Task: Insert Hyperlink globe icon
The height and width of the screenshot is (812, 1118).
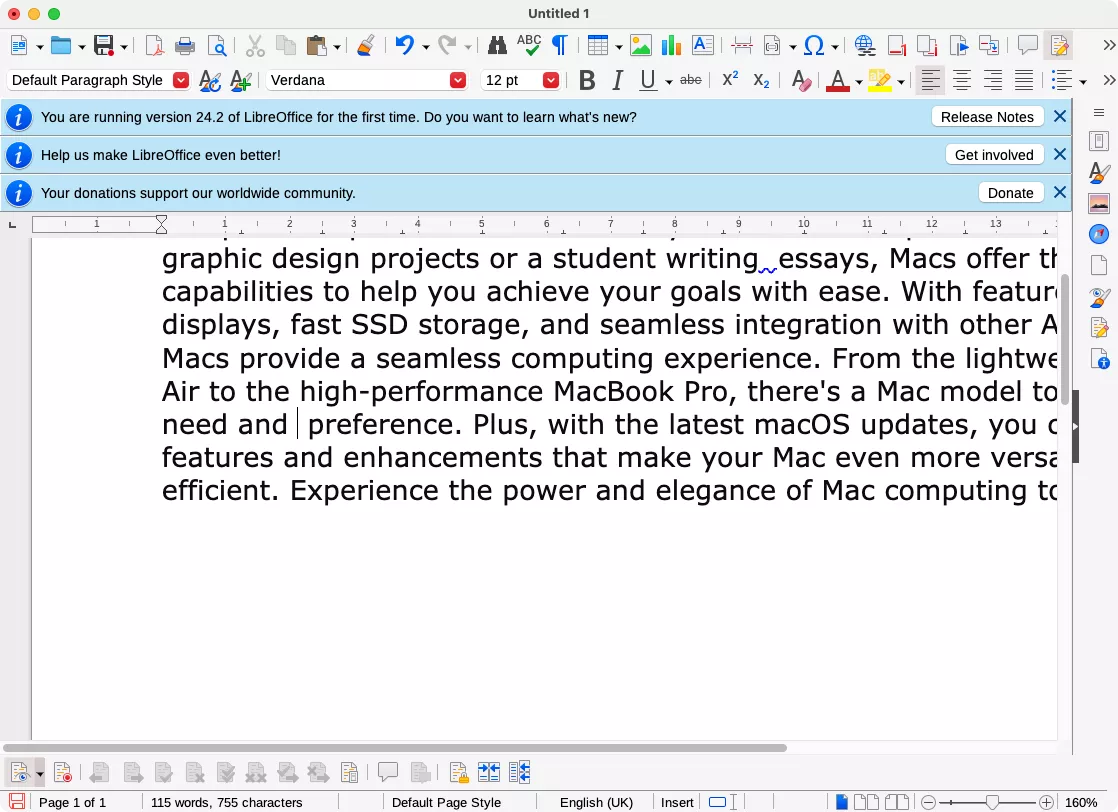Action: pyautogui.click(x=865, y=46)
